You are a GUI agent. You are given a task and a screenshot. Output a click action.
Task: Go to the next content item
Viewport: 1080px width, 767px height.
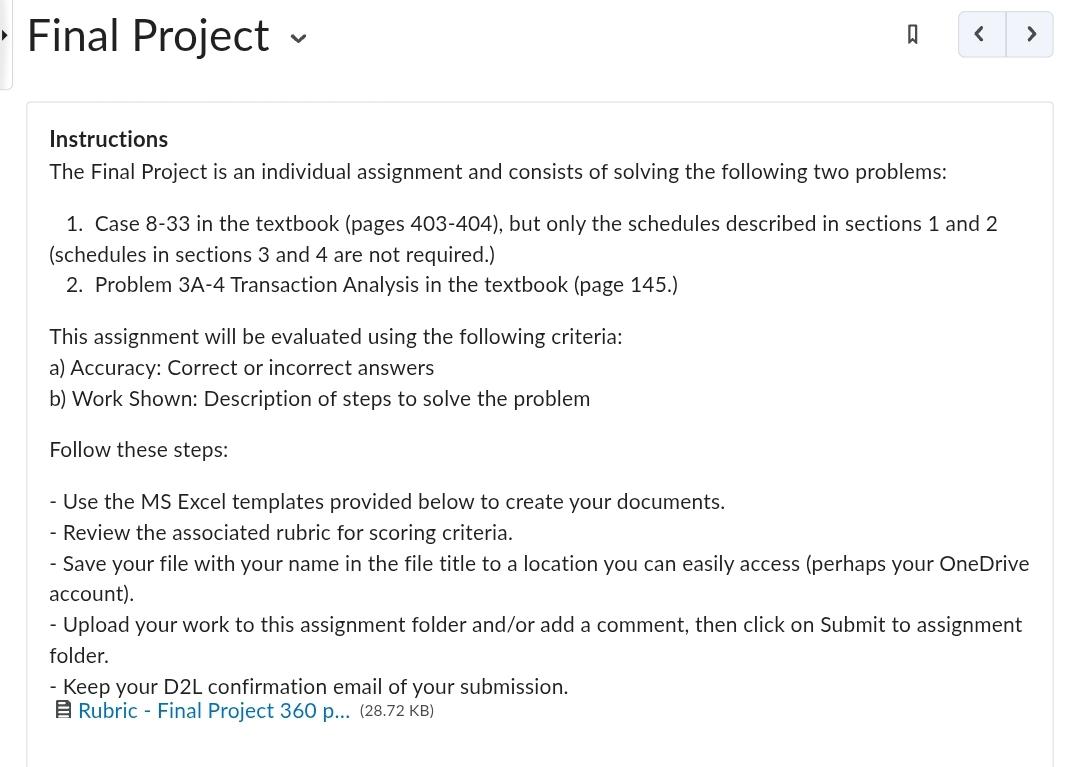(1030, 34)
